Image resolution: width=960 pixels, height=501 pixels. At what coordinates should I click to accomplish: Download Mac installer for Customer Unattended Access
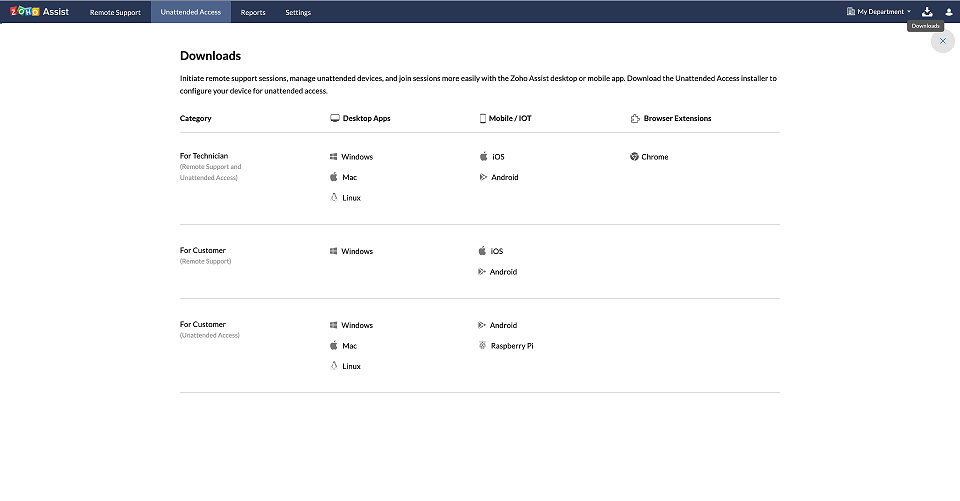[x=349, y=346]
